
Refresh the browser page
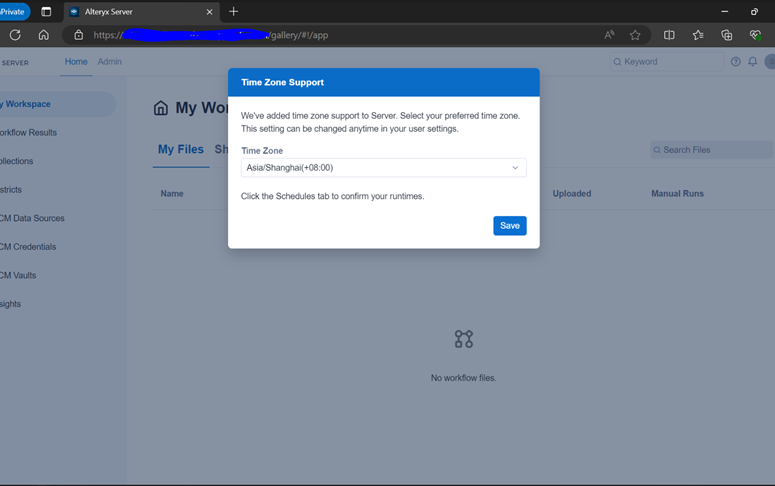(x=15, y=35)
